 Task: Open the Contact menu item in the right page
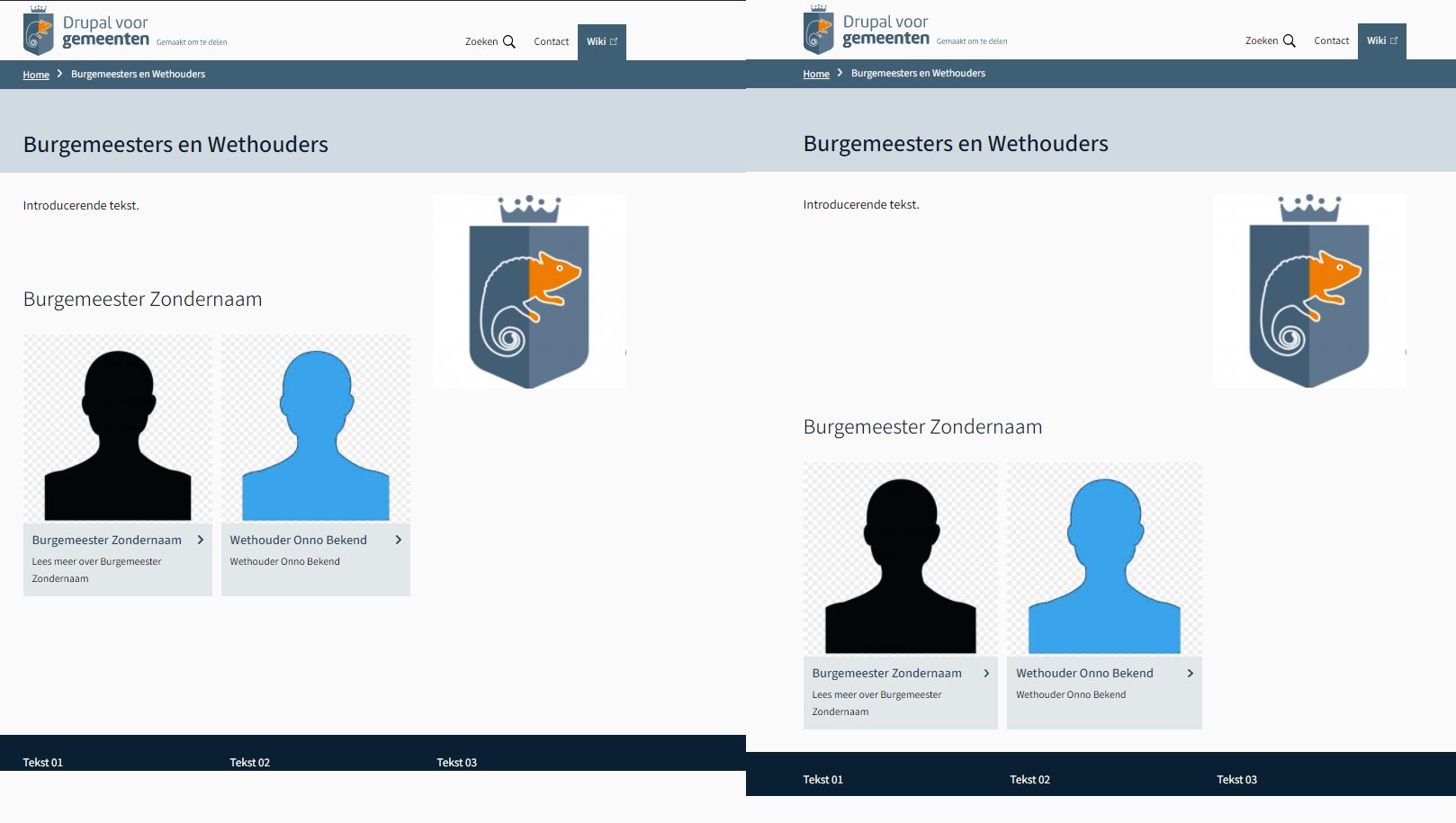[x=1331, y=41]
